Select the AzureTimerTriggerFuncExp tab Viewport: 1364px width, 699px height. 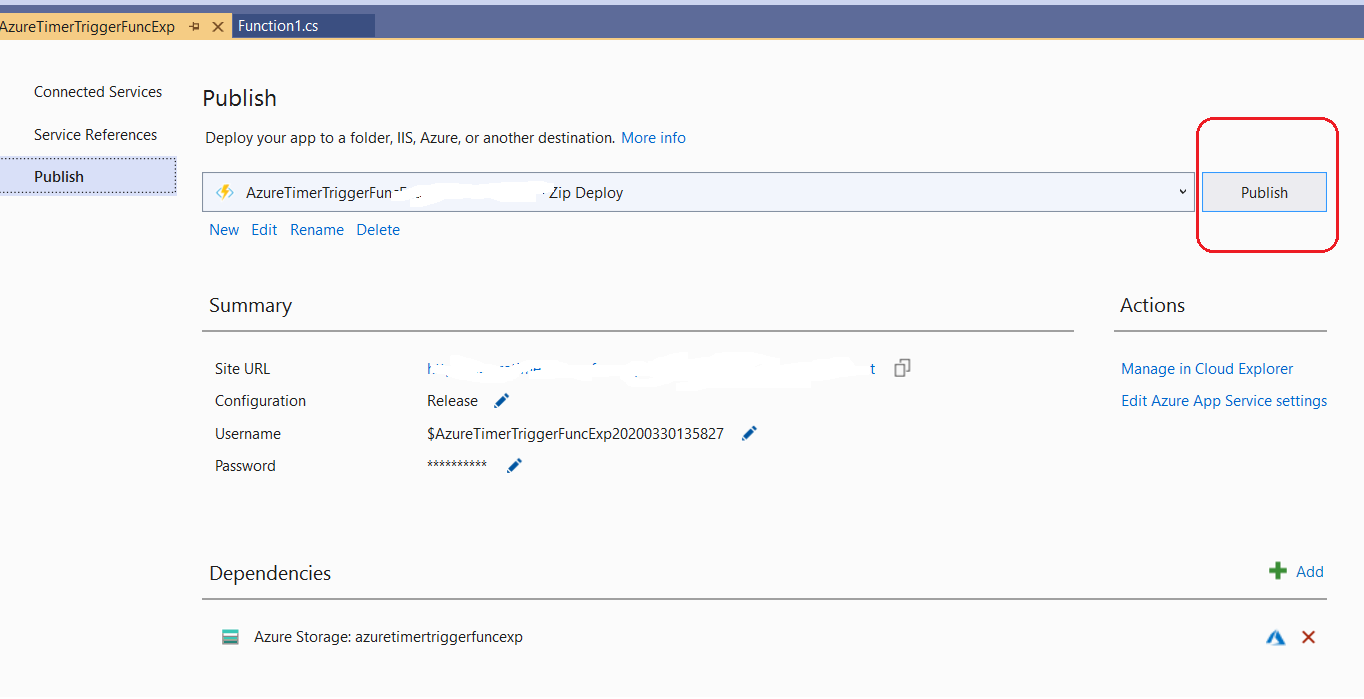point(87,26)
